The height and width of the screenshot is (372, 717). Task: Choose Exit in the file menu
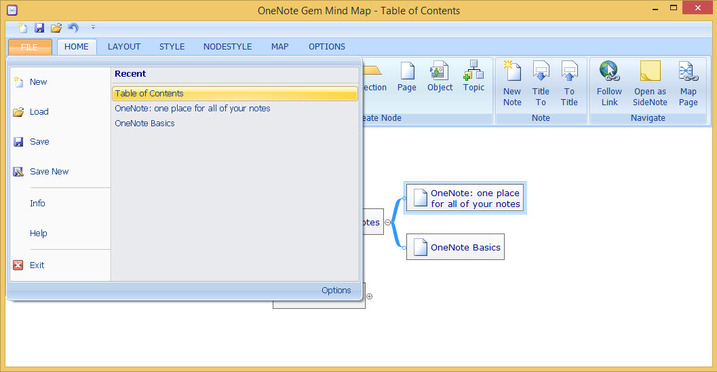(x=60, y=265)
